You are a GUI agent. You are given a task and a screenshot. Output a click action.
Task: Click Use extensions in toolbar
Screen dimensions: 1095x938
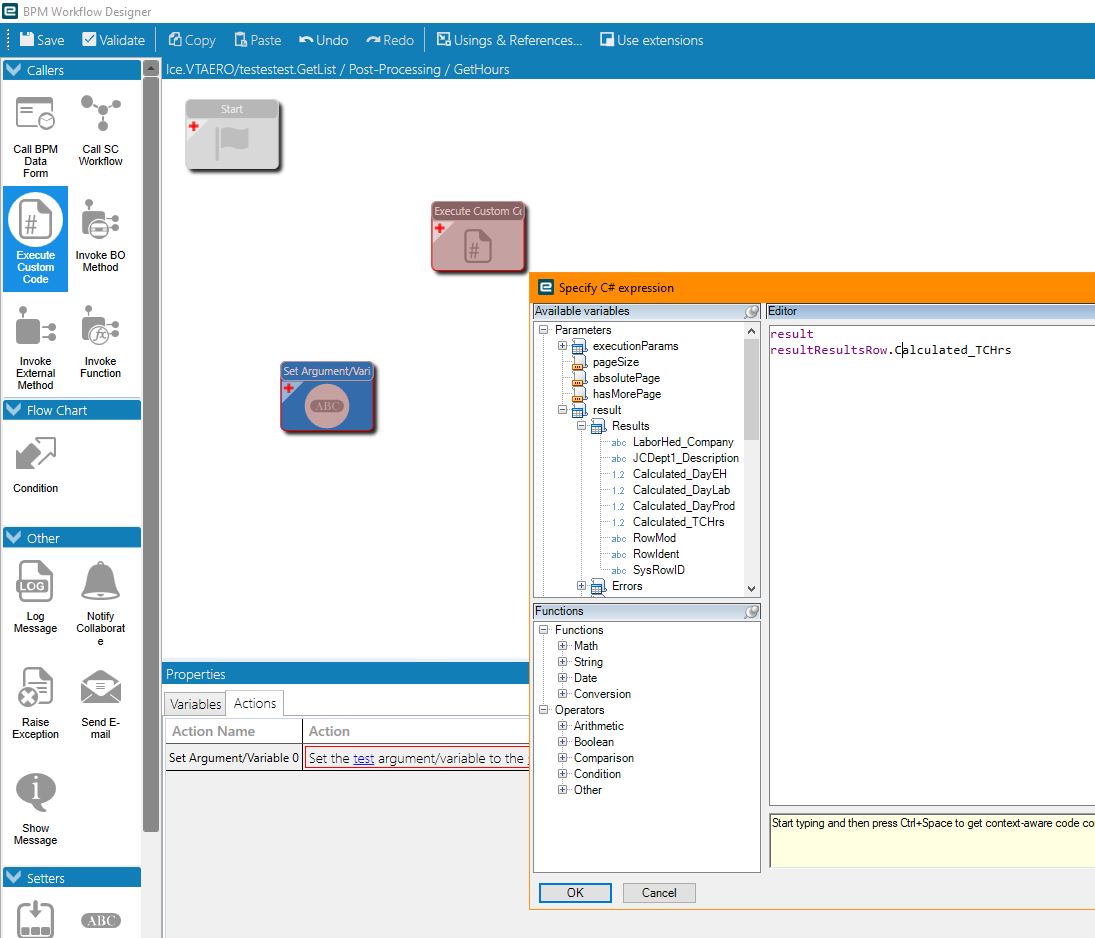pyautogui.click(x=652, y=40)
